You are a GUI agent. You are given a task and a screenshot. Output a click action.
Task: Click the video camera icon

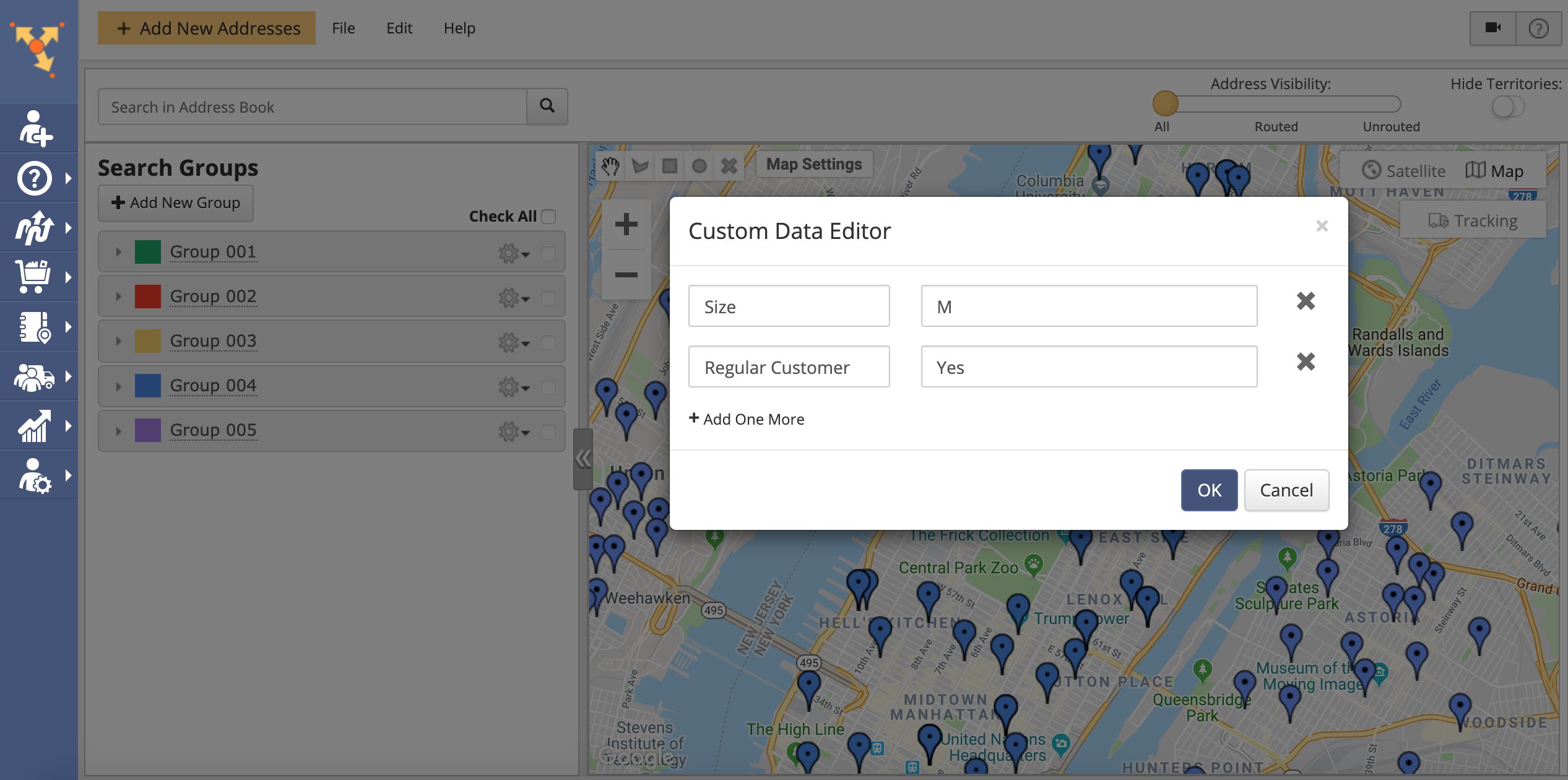click(1492, 28)
